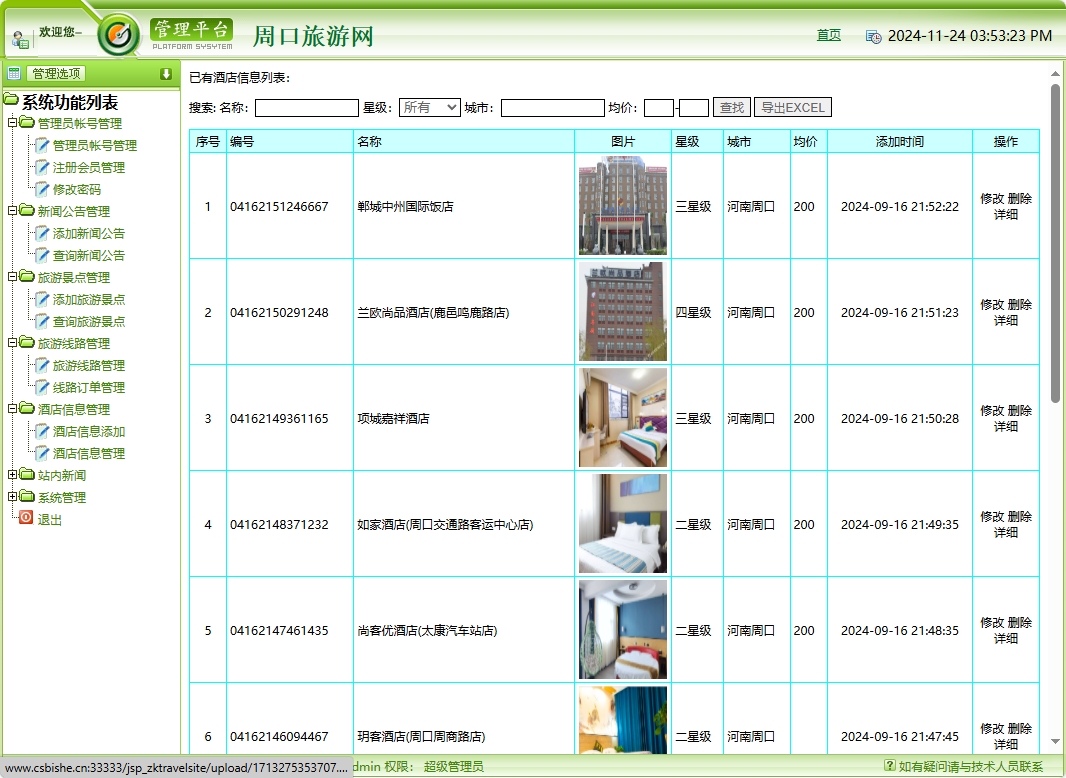Viewport: 1066px width, 778px height.
Task: Click the red 退出 logout icon
Action: coord(24,517)
